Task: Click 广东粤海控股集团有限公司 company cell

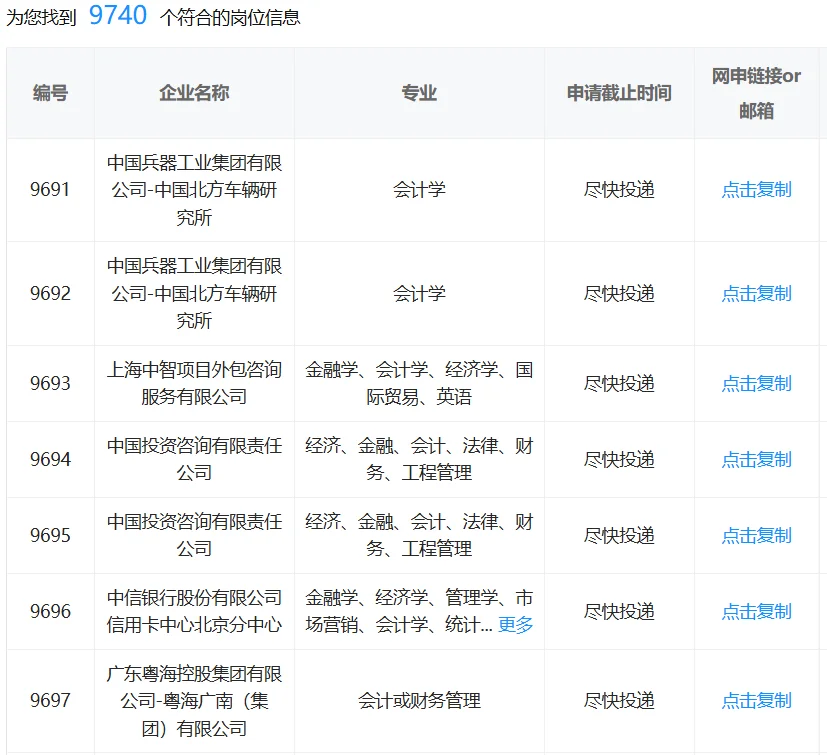Action: pyautogui.click(x=194, y=701)
